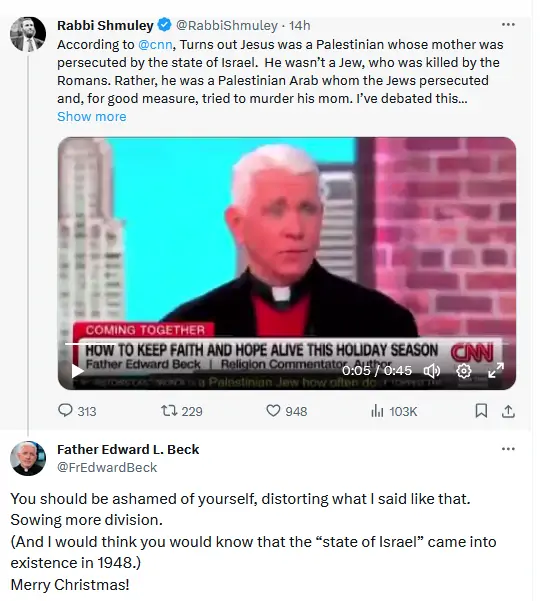
Task: Open more options on Father Beck's reply
Action: pyautogui.click(x=508, y=449)
